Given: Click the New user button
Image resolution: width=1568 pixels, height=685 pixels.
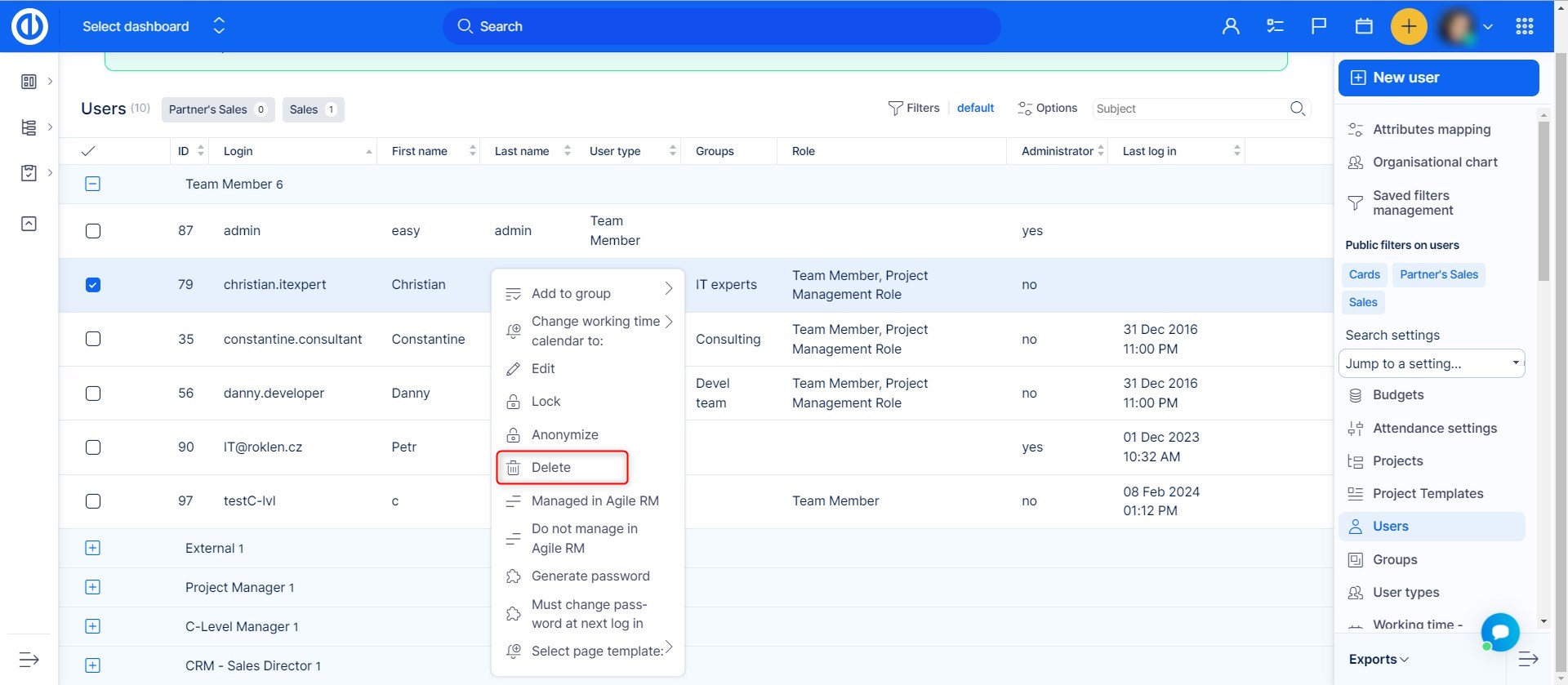Looking at the screenshot, I should pos(1438,78).
